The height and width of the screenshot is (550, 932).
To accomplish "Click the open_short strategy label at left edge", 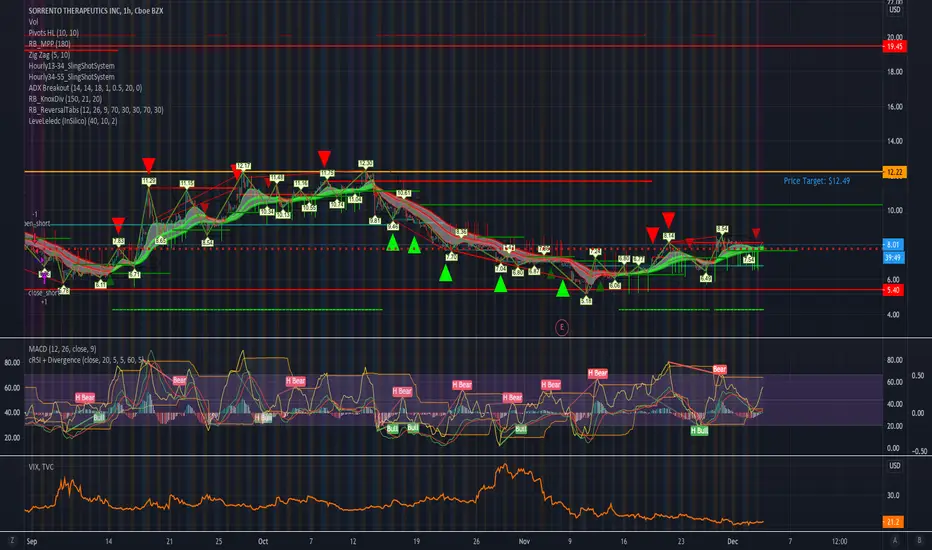I will tap(37, 224).
